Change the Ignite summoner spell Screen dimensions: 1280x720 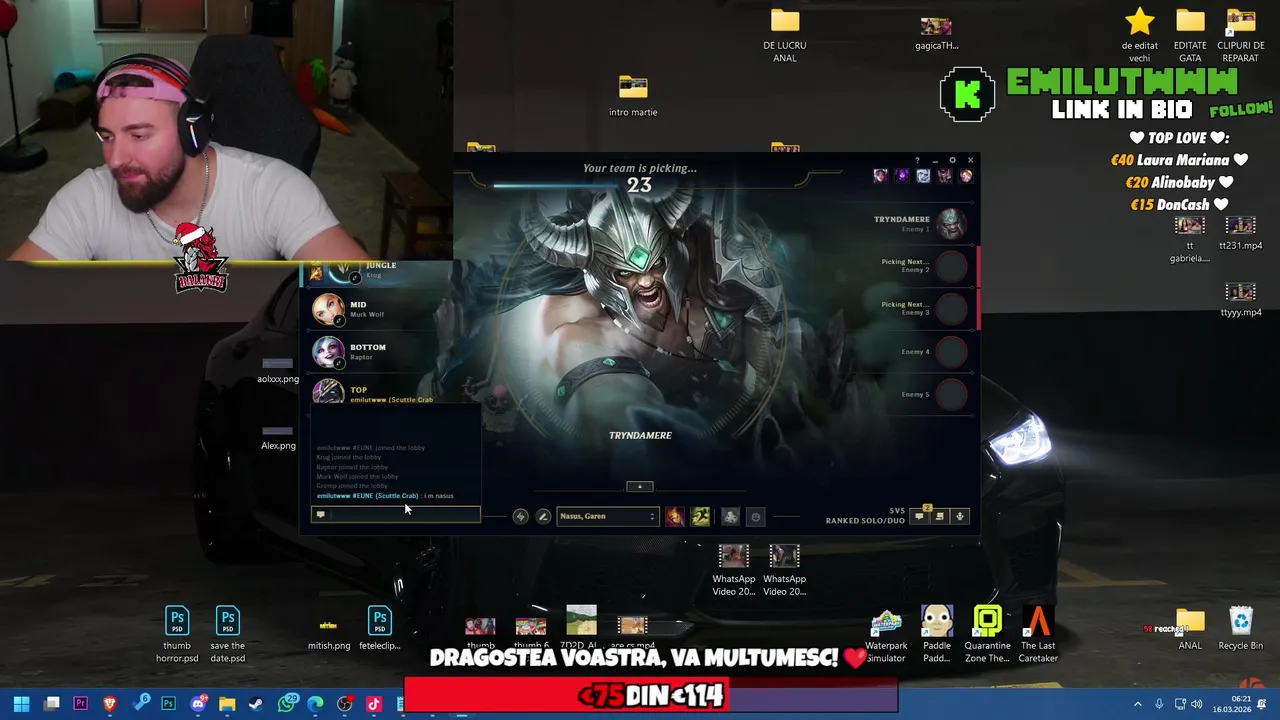click(675, 516)
